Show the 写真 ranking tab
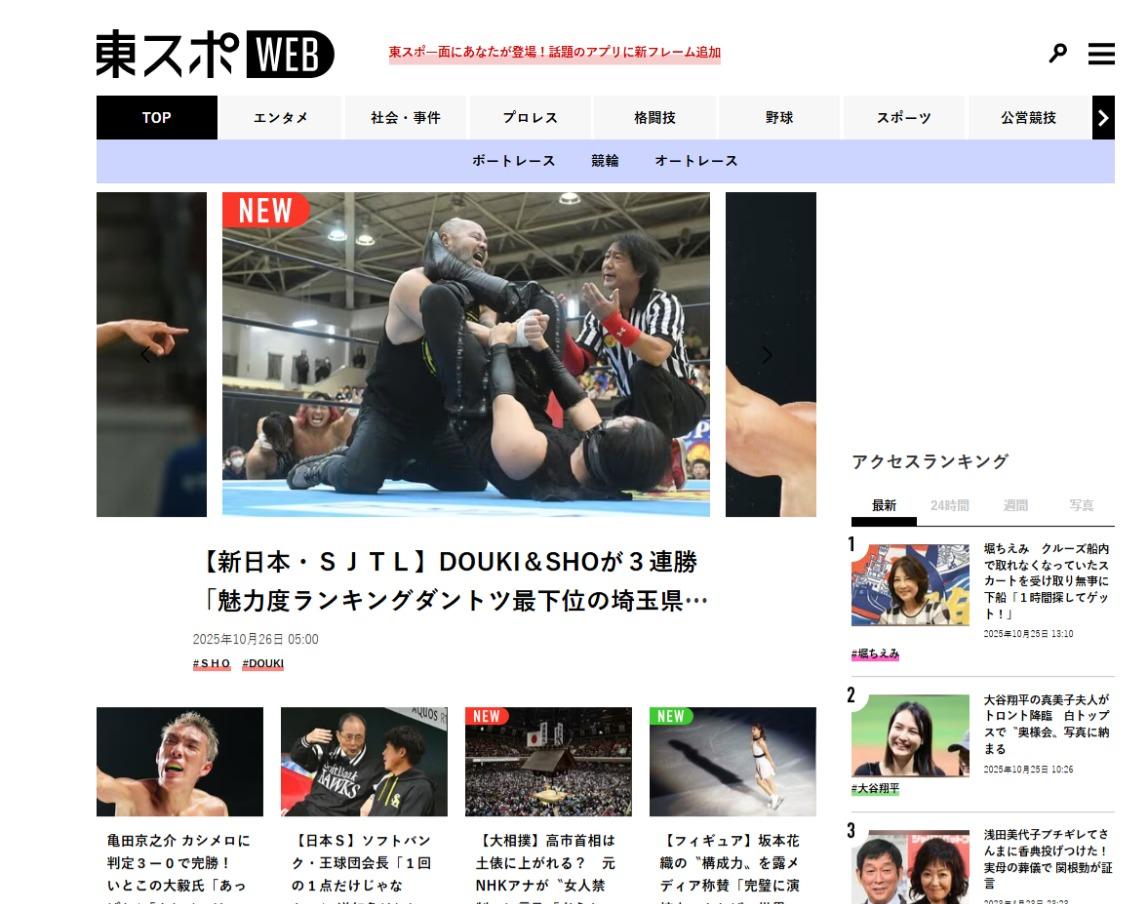Screen dimensions: 1148x904 tap(1081, 506)
